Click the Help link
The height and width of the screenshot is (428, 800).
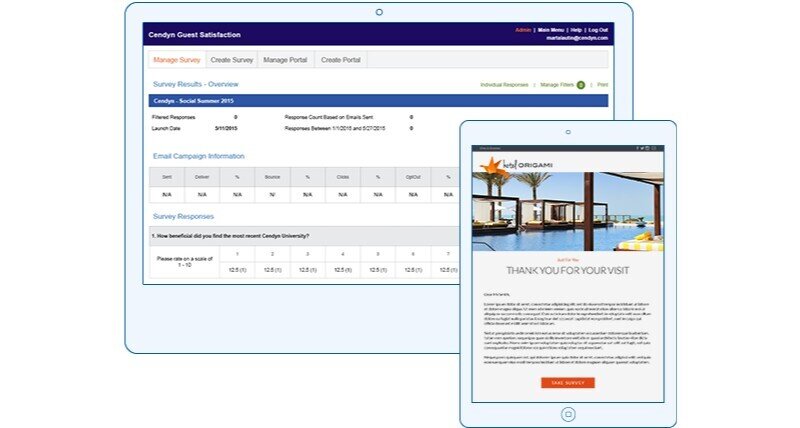(576, 30)
